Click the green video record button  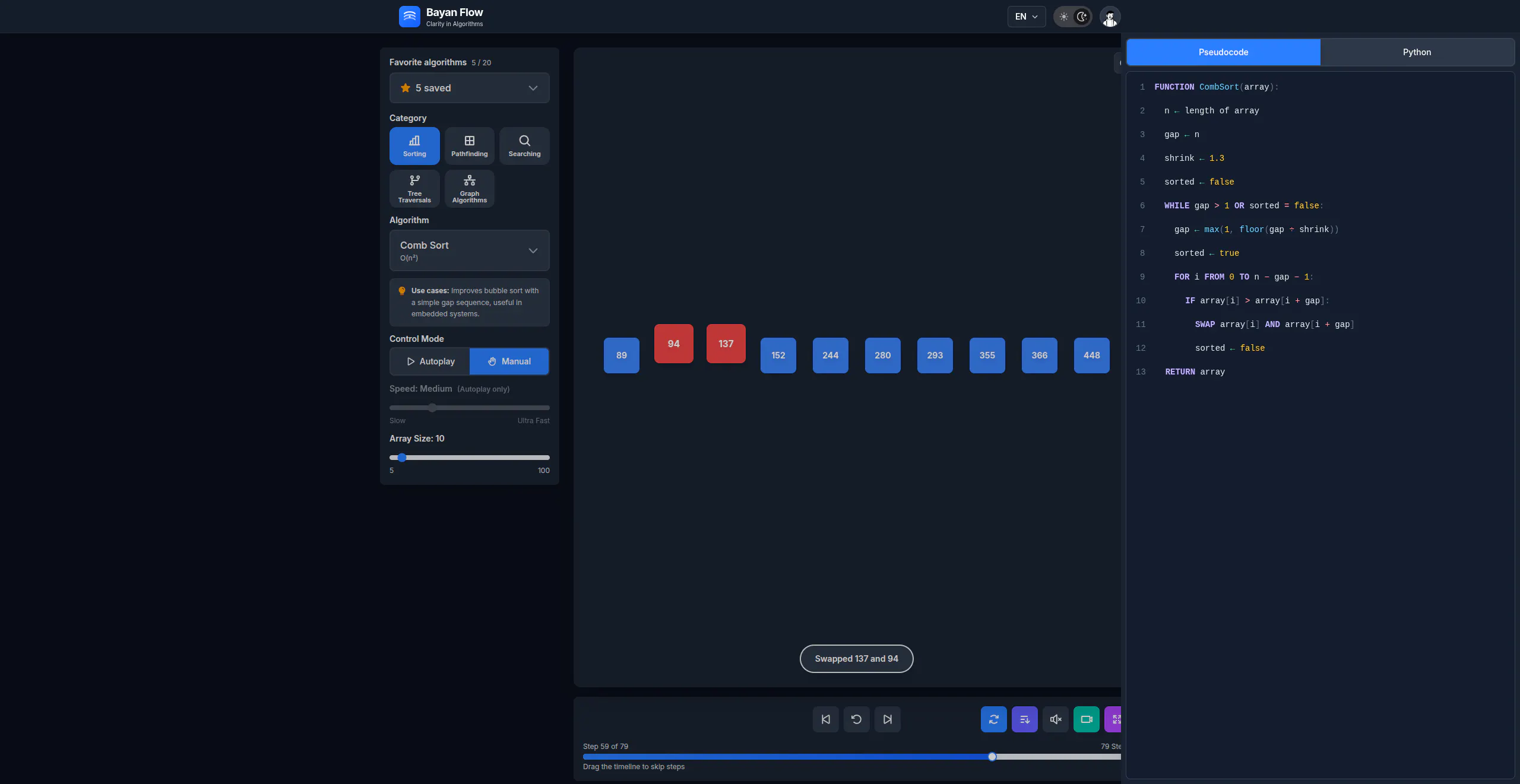click(1086, 719)
